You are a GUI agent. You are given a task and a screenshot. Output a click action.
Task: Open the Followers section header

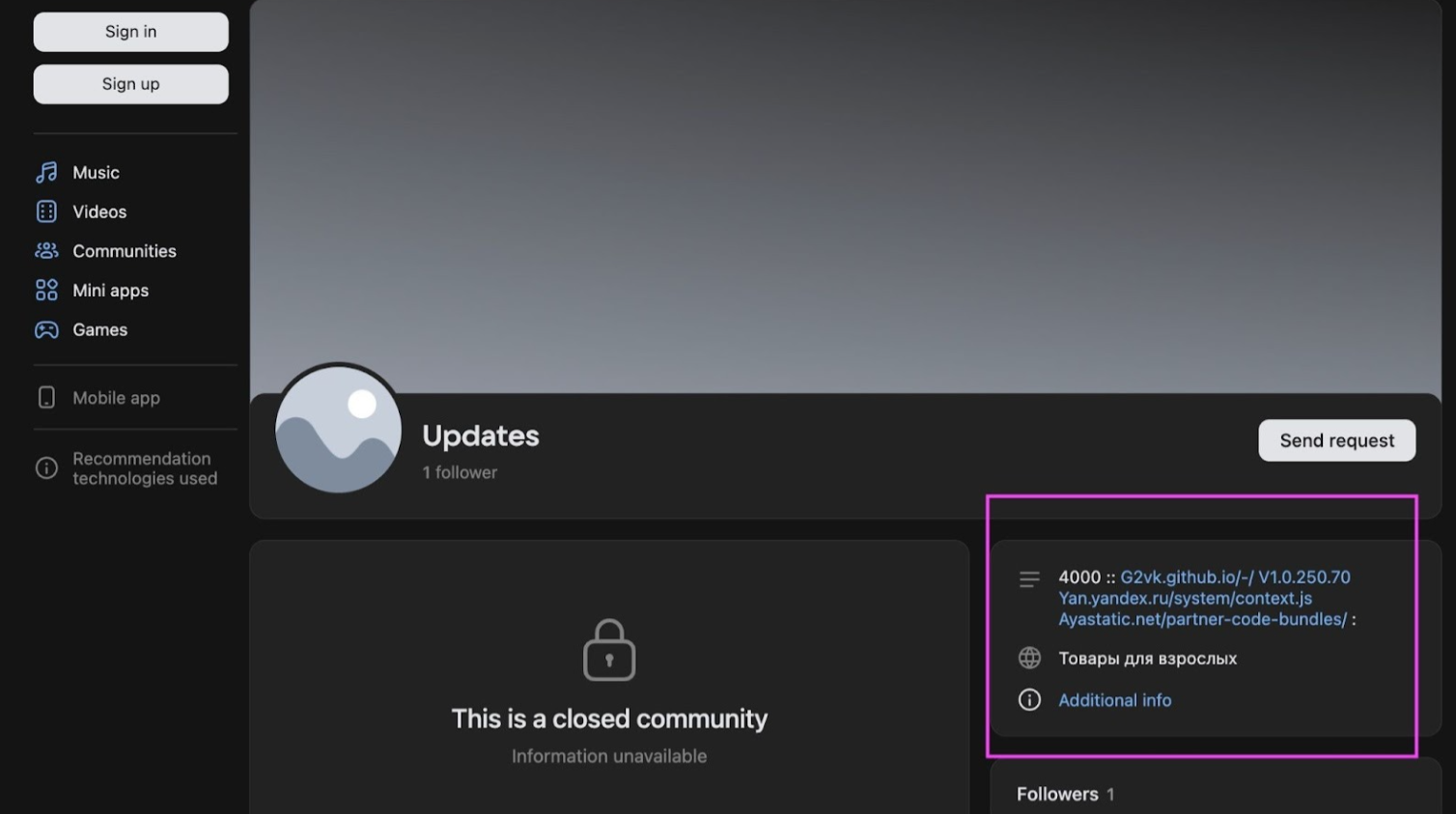coord(1057,794)
